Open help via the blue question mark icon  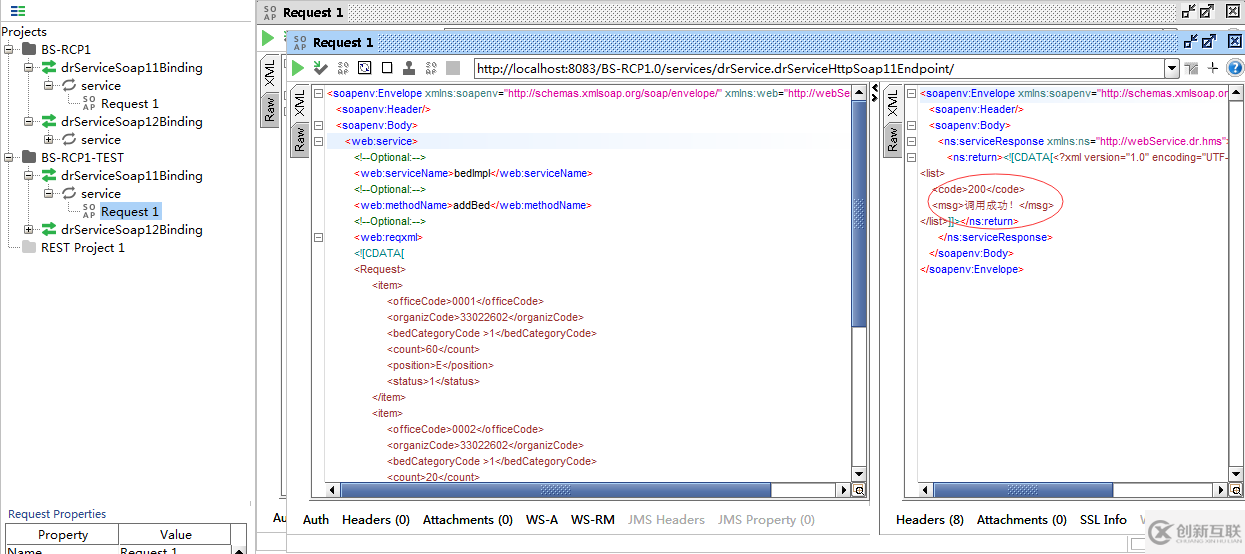pos(1234,68)
